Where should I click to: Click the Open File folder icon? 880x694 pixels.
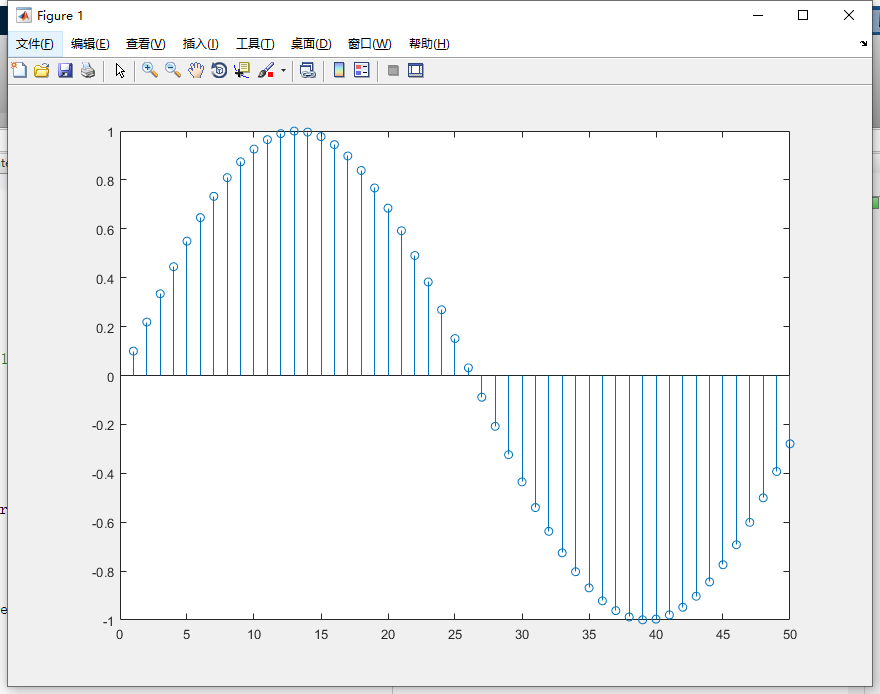click(x=42, y=70)
